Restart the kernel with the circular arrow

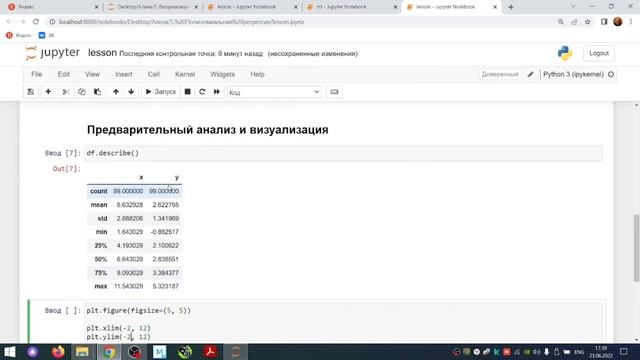(x=202, y=92)
